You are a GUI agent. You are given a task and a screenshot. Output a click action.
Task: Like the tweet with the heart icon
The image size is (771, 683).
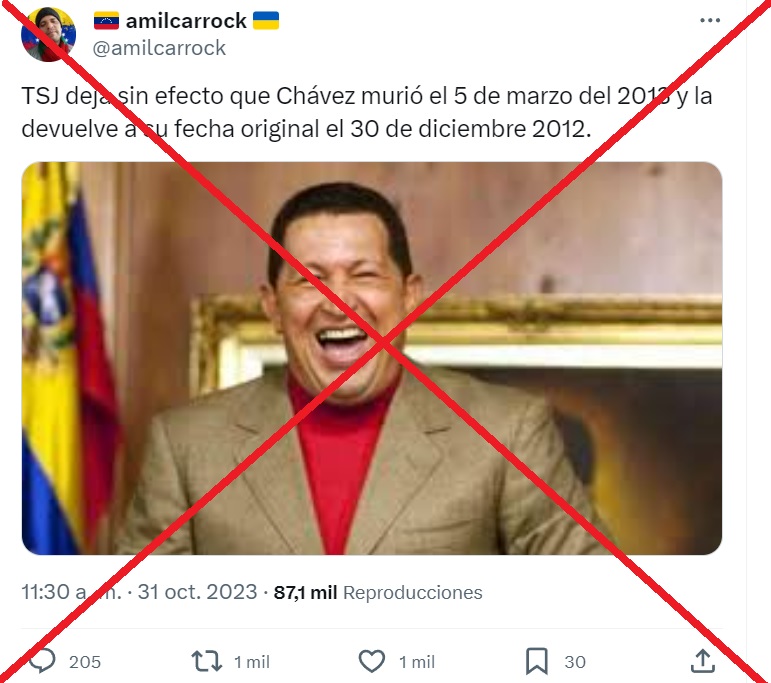[372, 661]
